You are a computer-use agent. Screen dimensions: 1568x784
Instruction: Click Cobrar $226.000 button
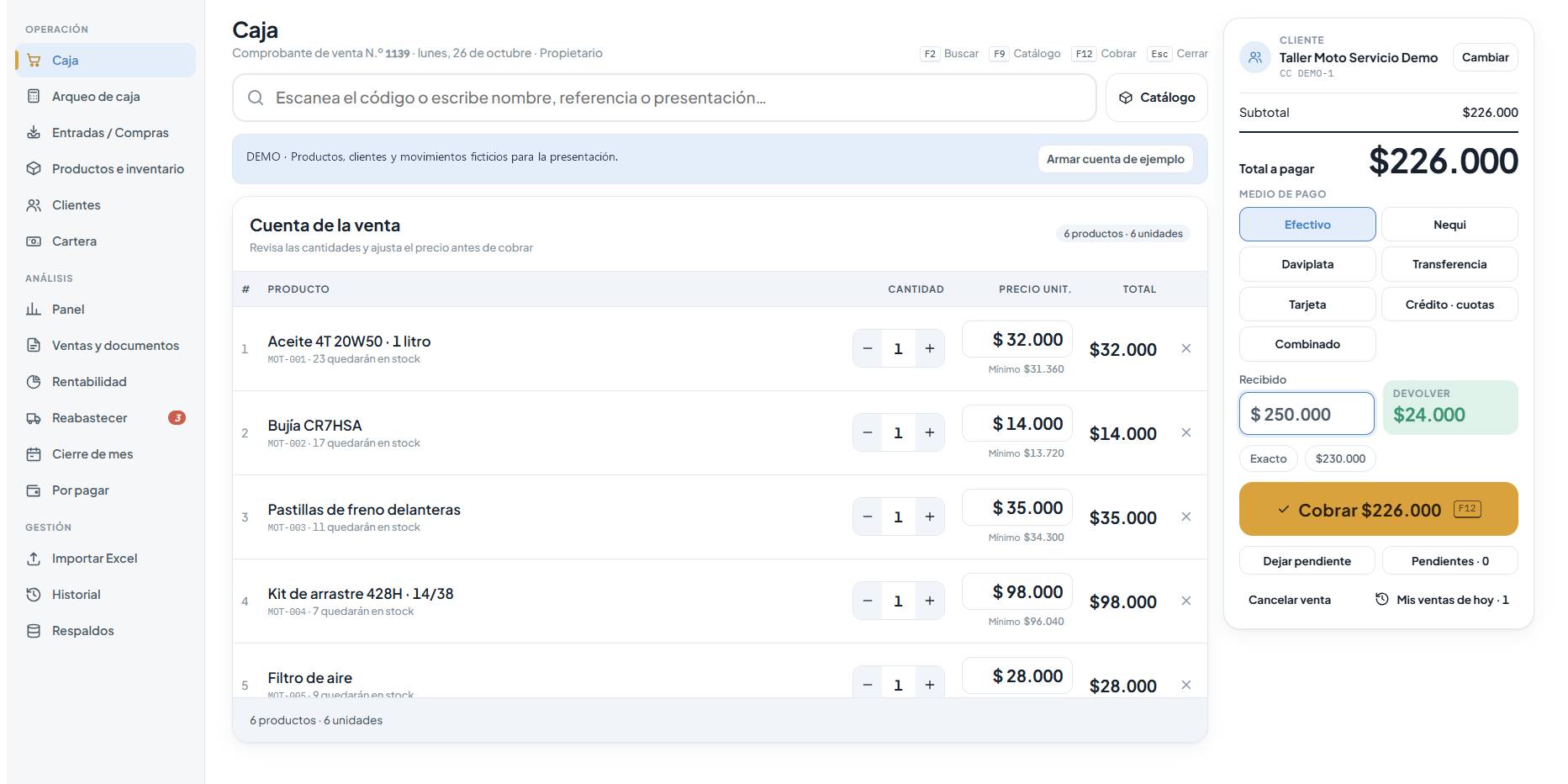point(1379,509)
